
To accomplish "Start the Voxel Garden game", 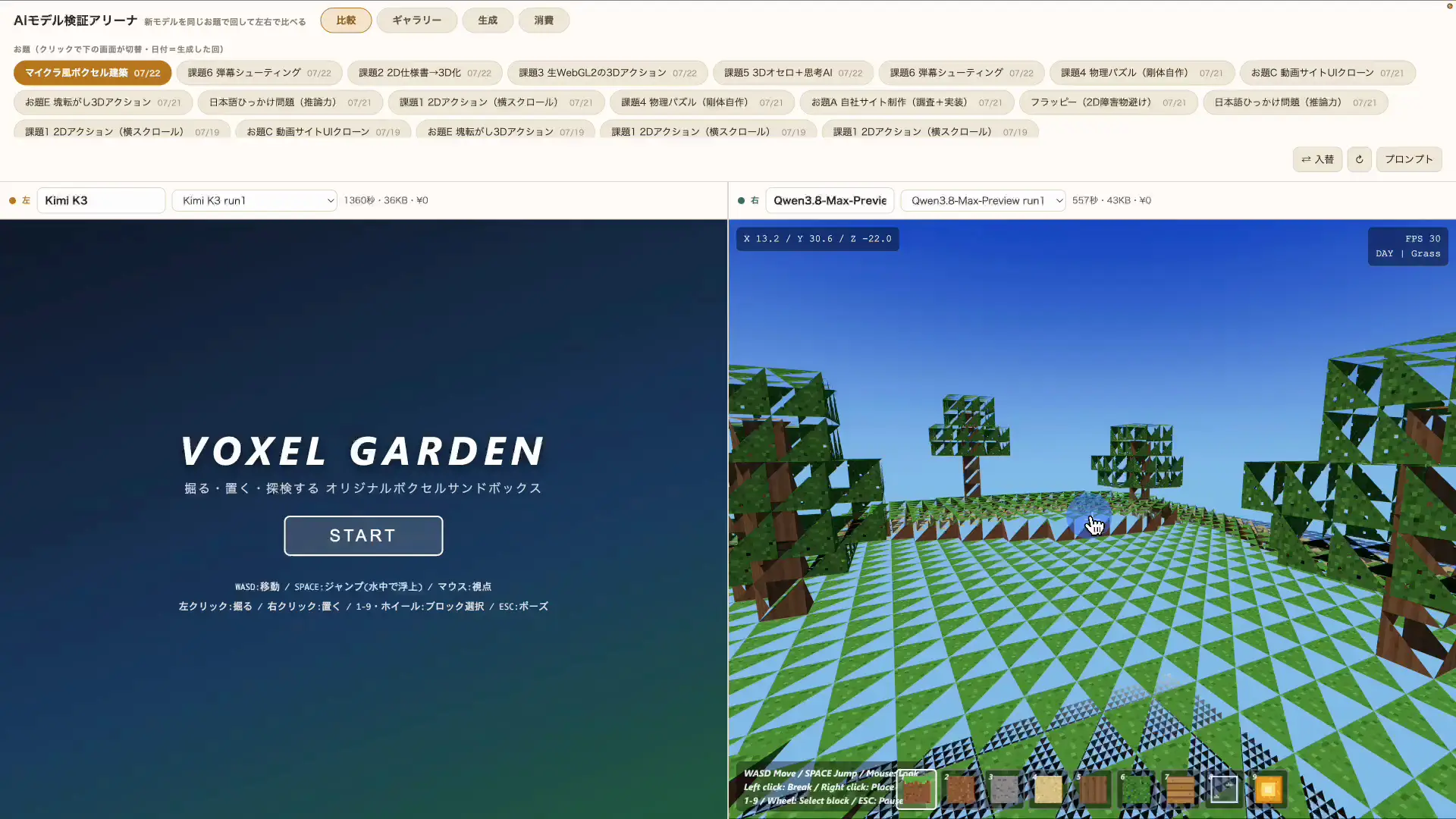I will [x=363, y=535].
